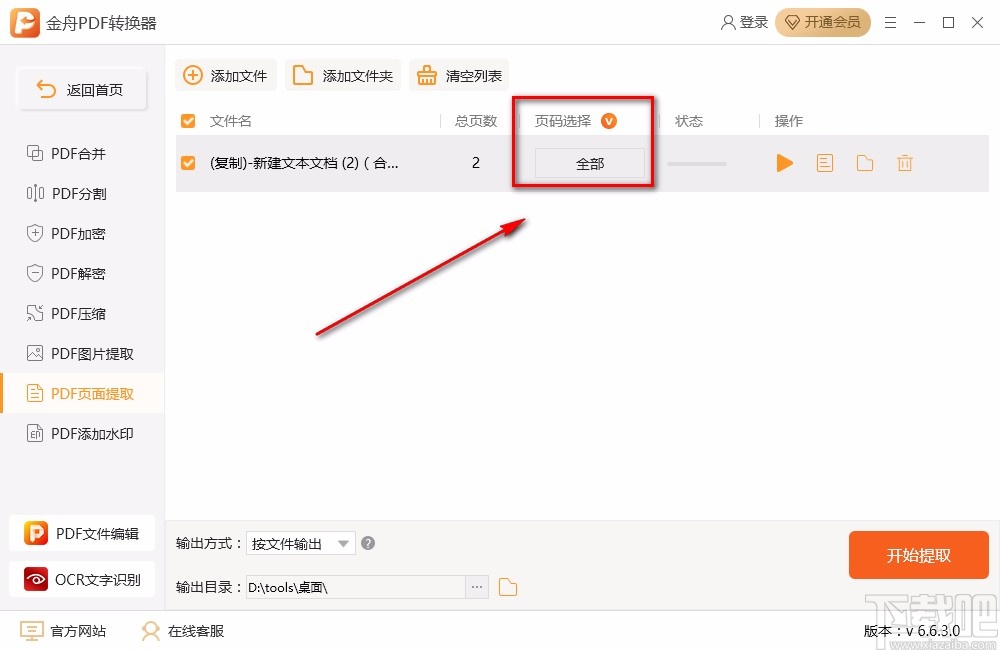Open the hamburger menu at top right
The image size is (1000, 650).
[891, 22]
